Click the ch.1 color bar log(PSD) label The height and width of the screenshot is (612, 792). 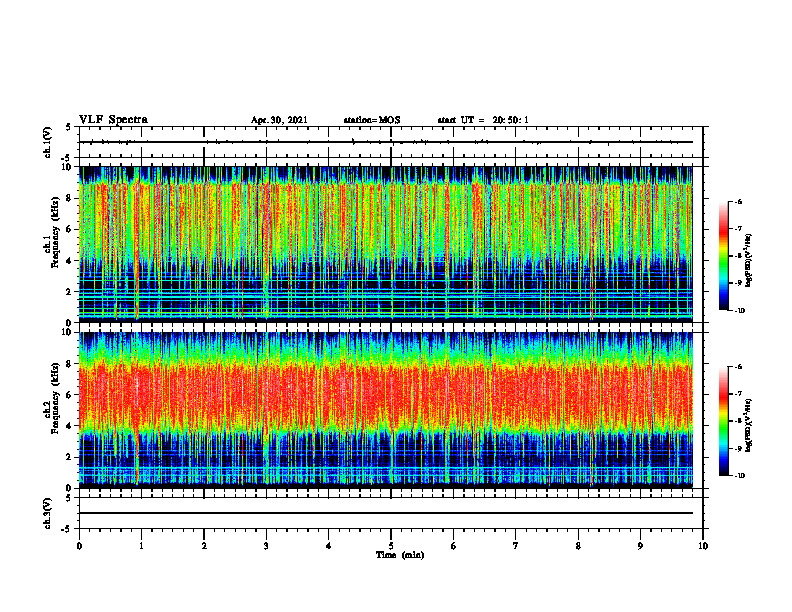[x=749, y=261]
